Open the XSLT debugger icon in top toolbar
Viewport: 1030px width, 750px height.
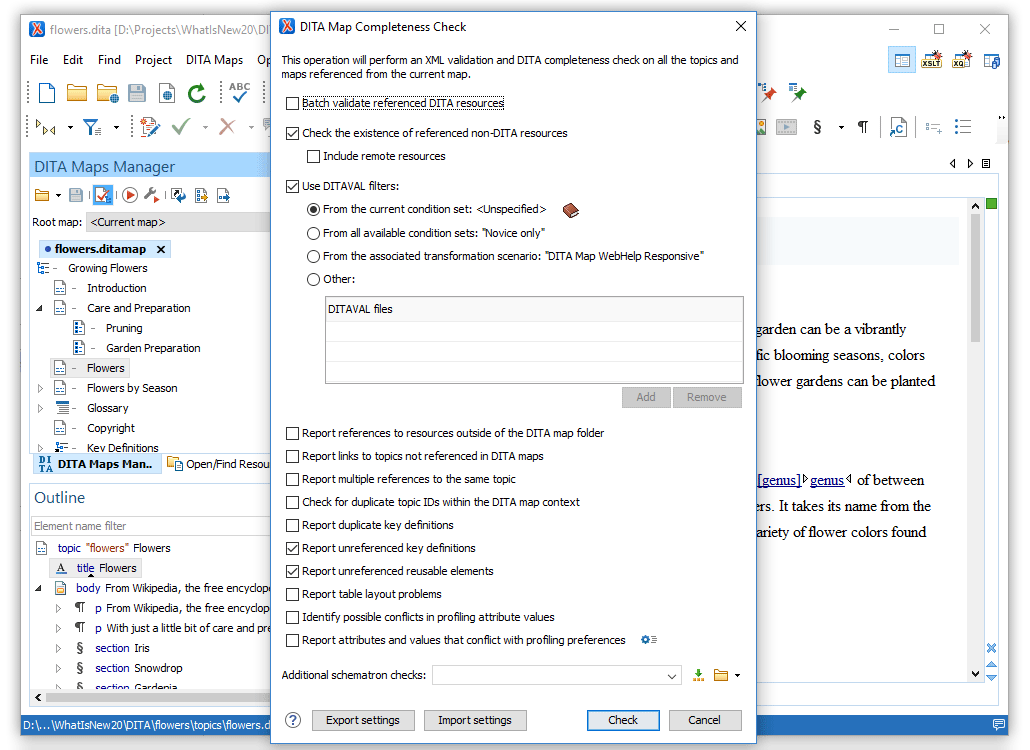pyautogui.click(x=931, y=61)
